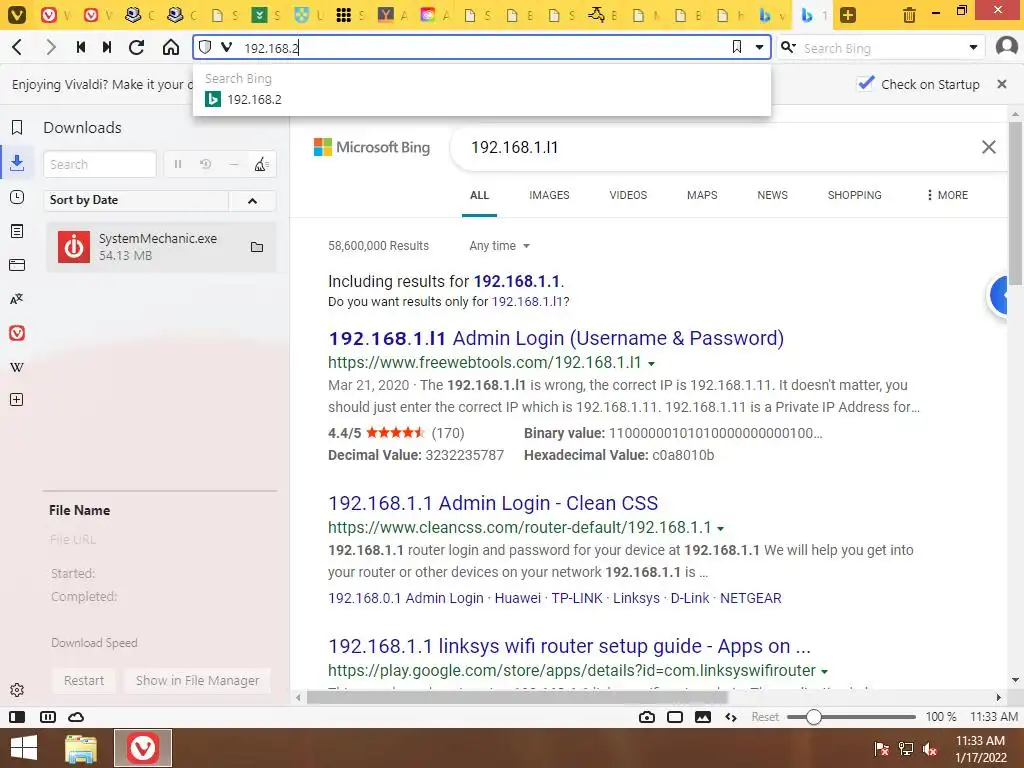Open the search engine selector dropdown
The width and height of the screenshot is (1024, 768).
pyautogui.click(x=788, y=47)
